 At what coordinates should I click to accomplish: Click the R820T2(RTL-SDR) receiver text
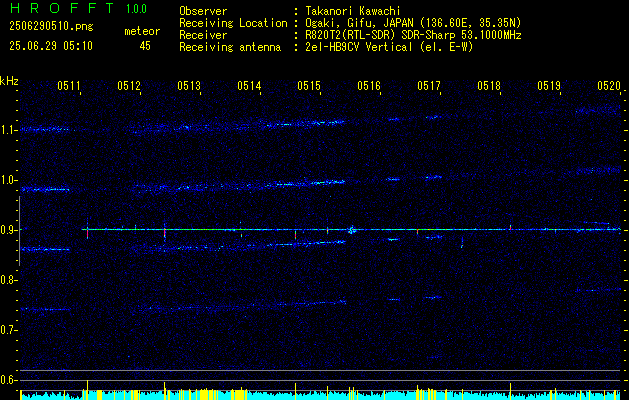(413, 35)
